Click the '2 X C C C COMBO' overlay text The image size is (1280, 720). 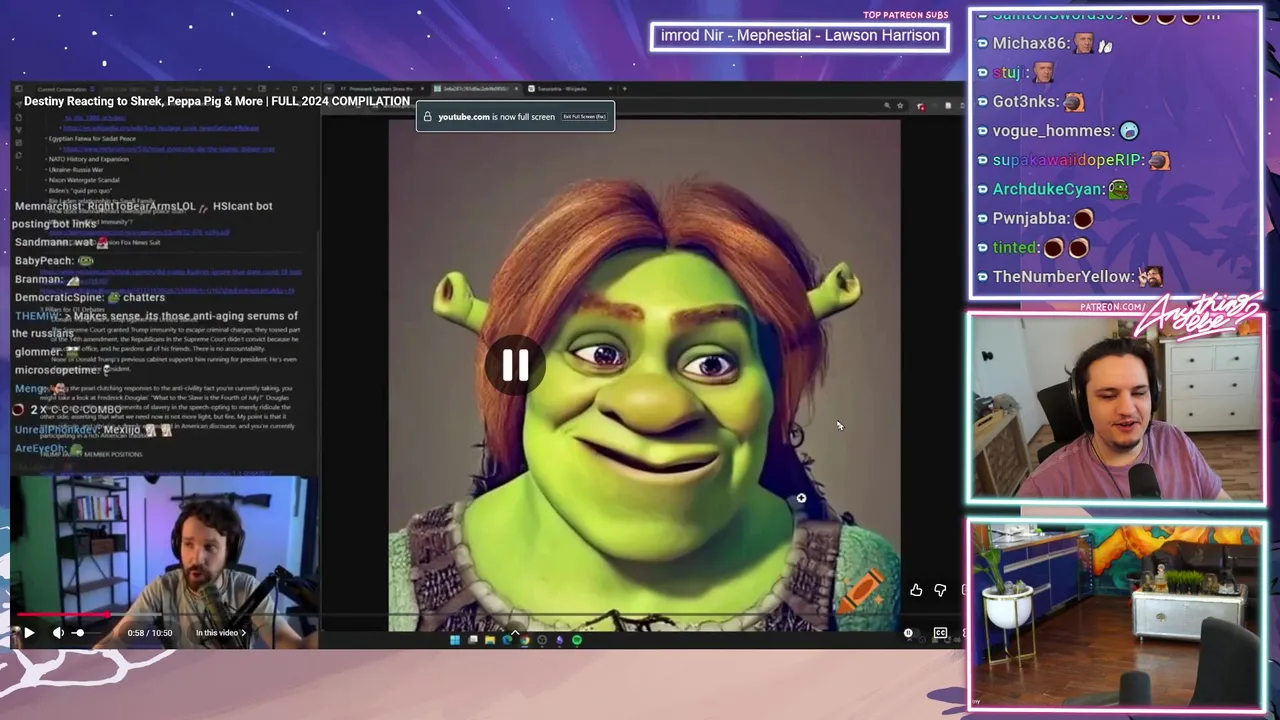pos(67,410)
